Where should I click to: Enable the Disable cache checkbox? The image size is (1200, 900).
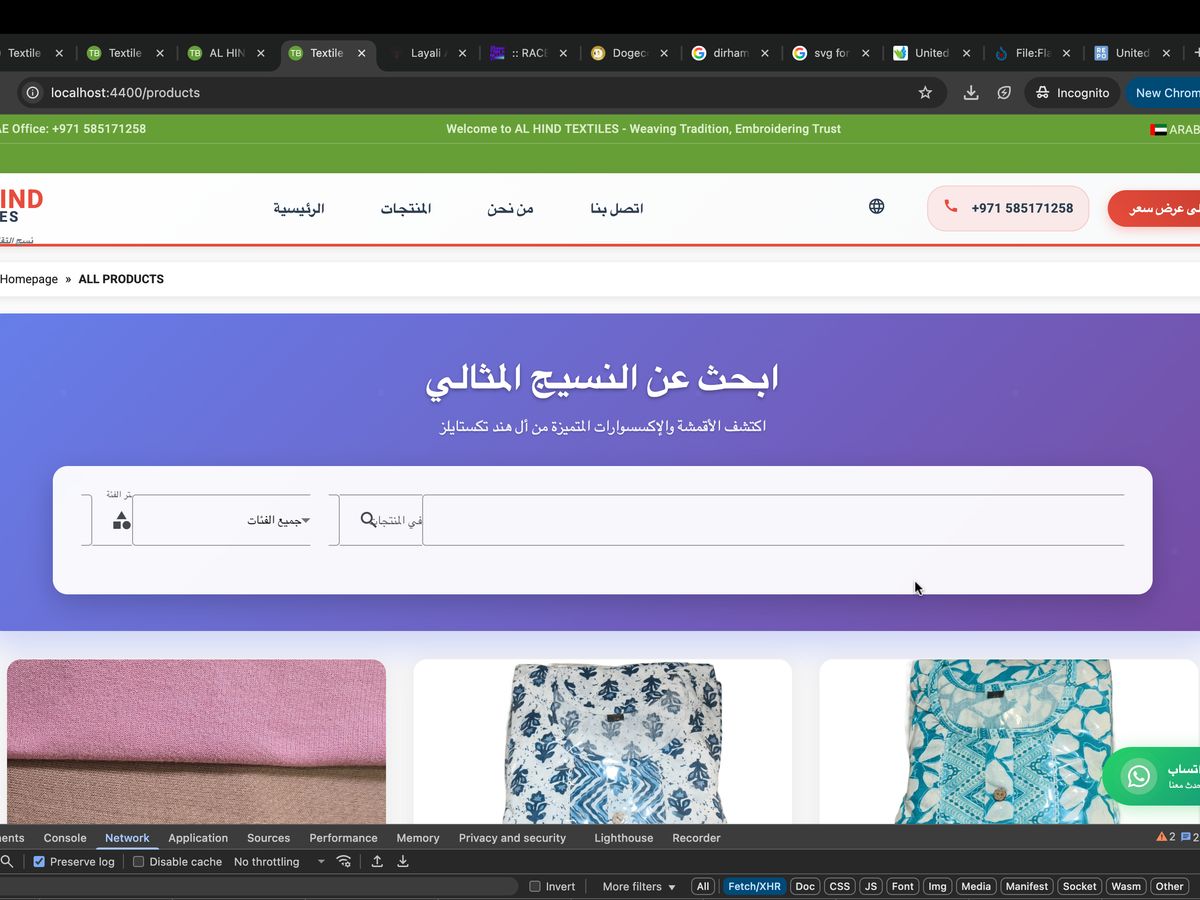(x=138, y=861)
